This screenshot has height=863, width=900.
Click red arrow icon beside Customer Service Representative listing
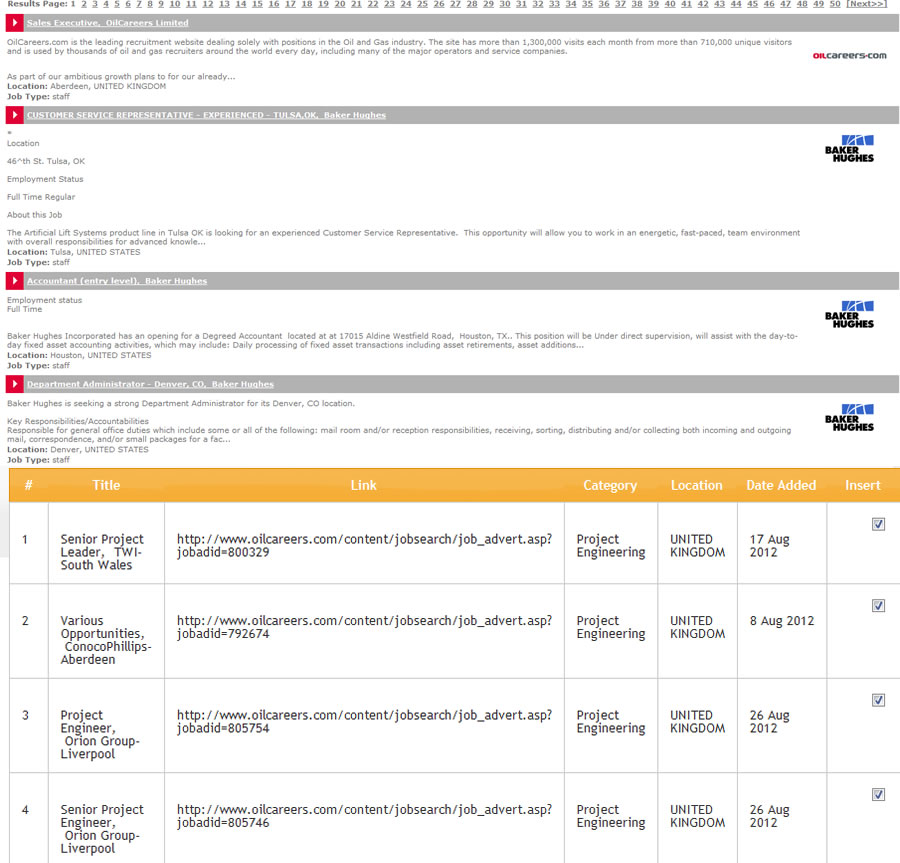pos(14,115)
